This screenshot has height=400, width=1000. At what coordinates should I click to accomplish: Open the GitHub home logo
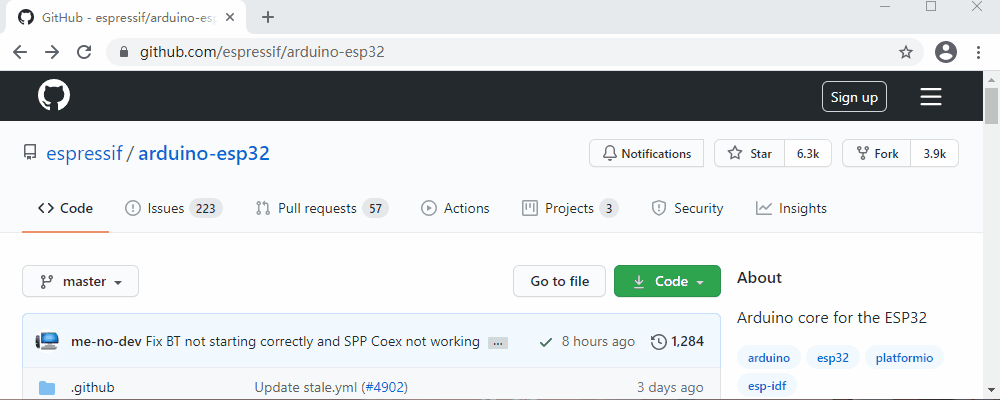click(54, 96)
